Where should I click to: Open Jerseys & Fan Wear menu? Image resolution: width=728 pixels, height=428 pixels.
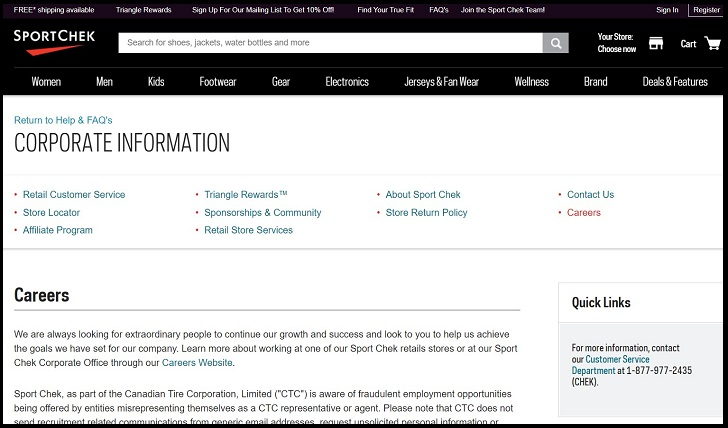click(442, 82)
